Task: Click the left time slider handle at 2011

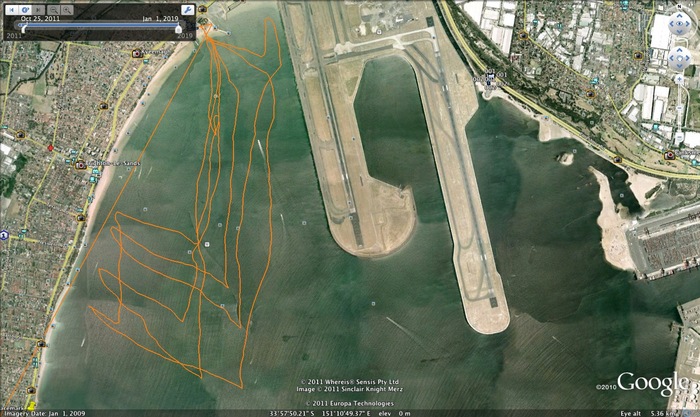Action: click(22, 30)
